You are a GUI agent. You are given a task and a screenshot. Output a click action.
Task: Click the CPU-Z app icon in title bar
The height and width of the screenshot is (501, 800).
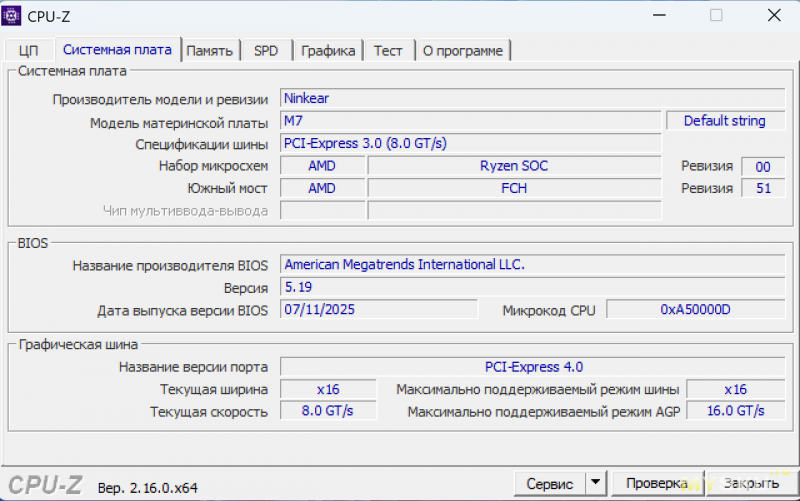pyautogui.click(x=15, y=16)
